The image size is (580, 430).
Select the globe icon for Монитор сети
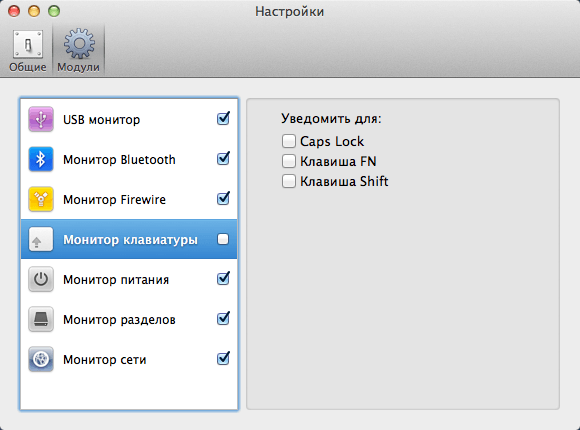[41, 359]
